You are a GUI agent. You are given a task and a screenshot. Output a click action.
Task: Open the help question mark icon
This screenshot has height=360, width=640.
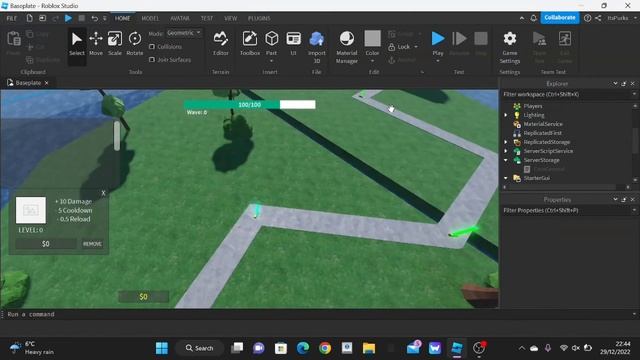click(x=587, y=18)
